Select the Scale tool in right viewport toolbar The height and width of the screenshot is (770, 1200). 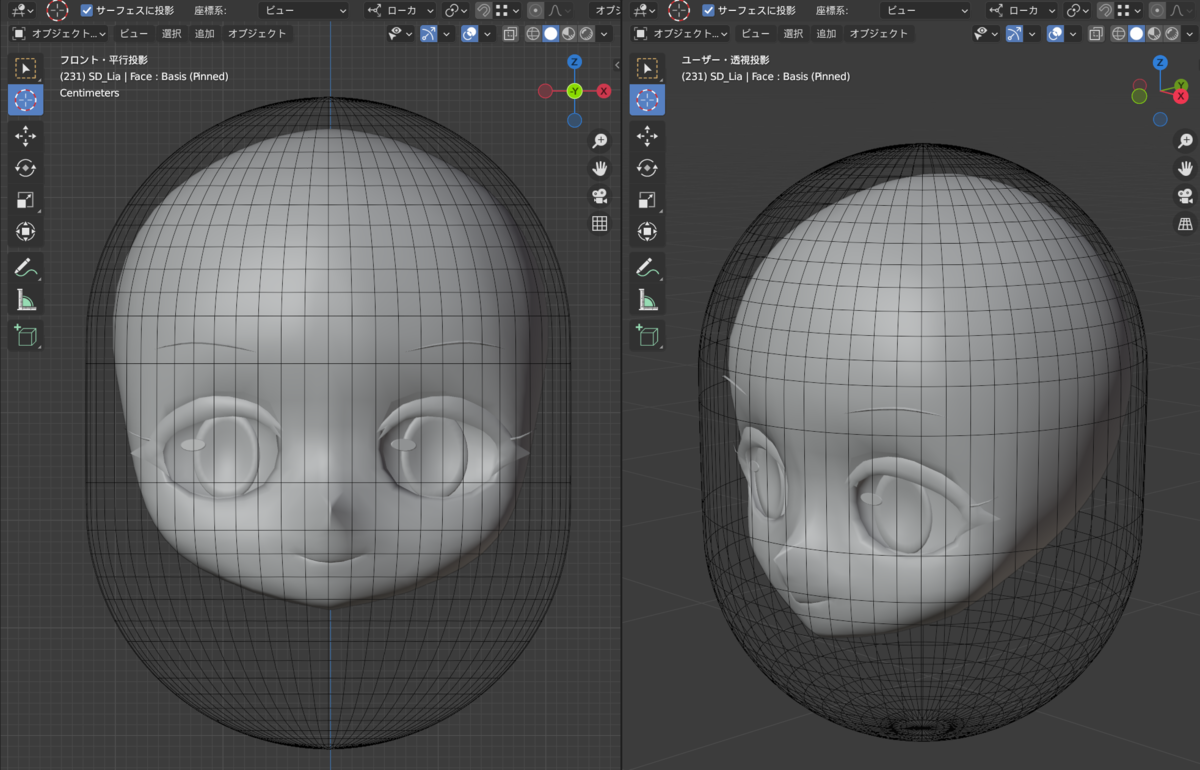coord(647,200)
